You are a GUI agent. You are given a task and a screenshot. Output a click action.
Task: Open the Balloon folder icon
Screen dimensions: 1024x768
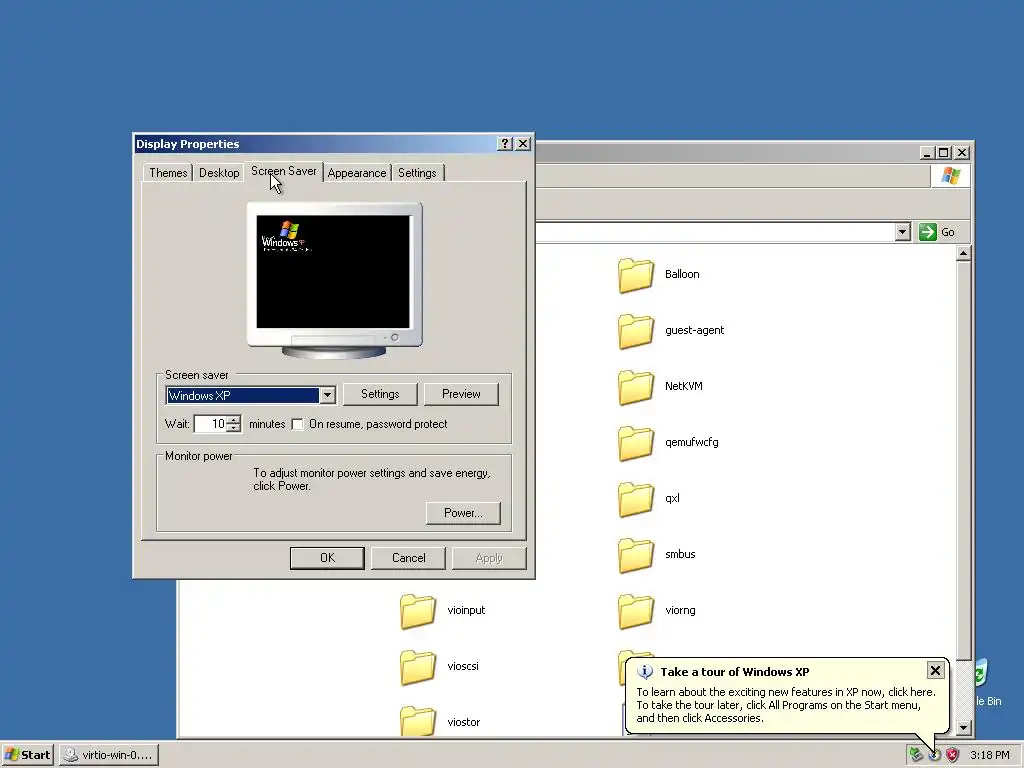point(635,275)
